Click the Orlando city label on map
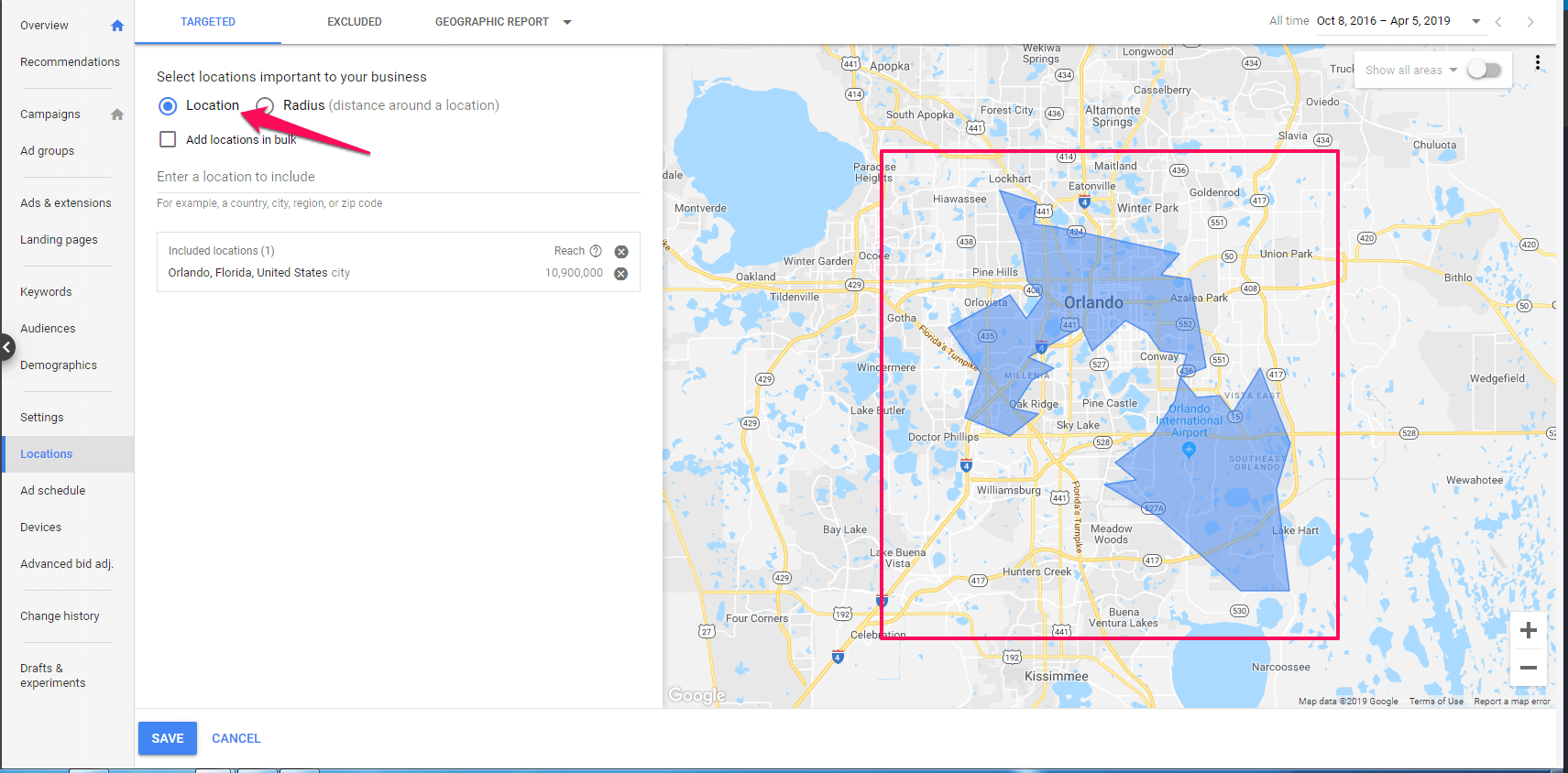The height and width of the screenshot is (773, 1568). 1093,302
